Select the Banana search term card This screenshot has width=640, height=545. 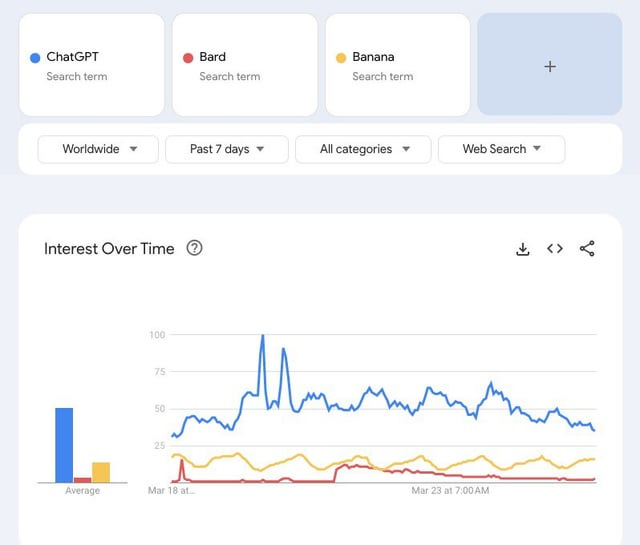(x=398, y=65)
